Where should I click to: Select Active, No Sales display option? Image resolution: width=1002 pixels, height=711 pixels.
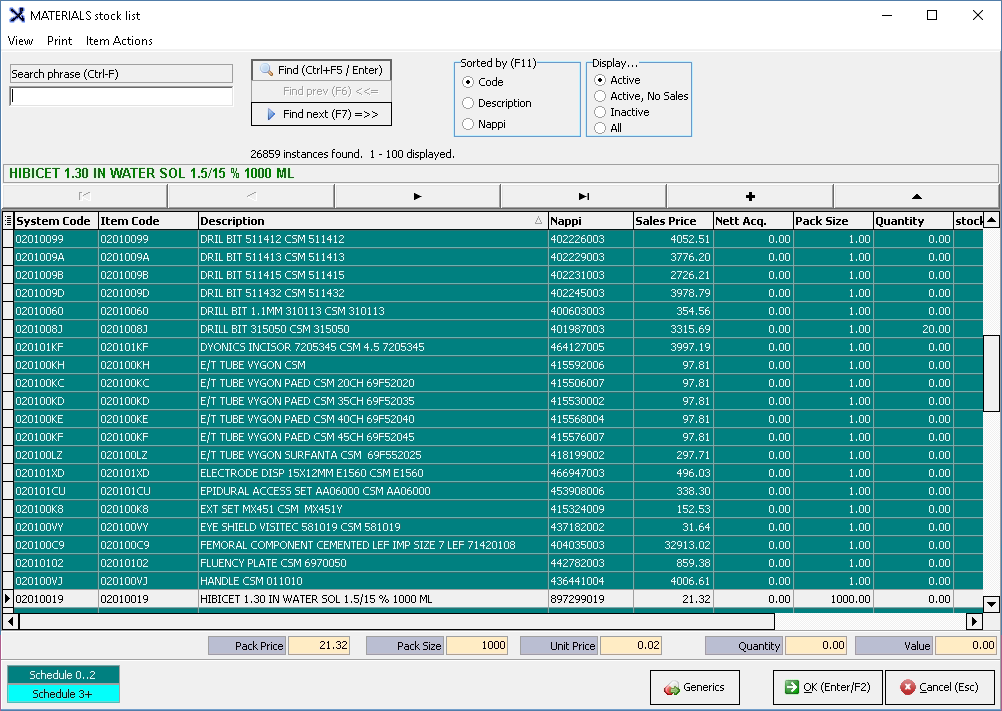pyautogui.click(x=600, y=96)
